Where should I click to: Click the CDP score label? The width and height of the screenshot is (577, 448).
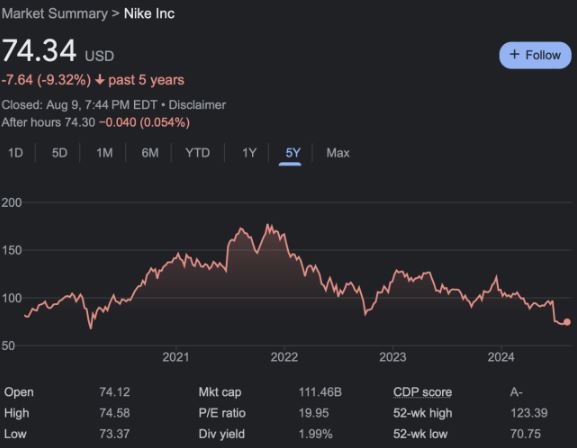point(422,392)
